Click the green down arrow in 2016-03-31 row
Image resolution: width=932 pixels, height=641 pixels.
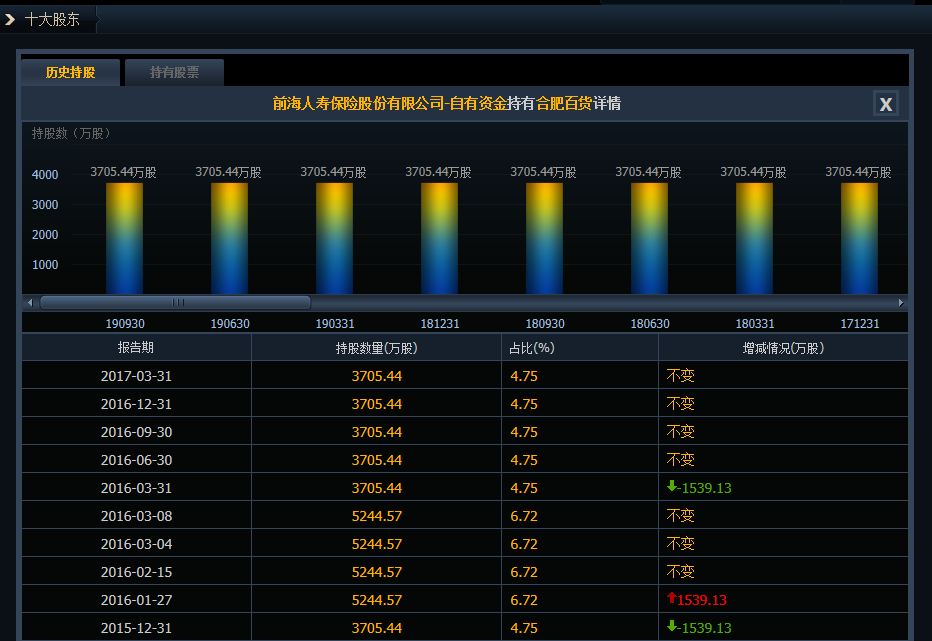pos(672,486)
